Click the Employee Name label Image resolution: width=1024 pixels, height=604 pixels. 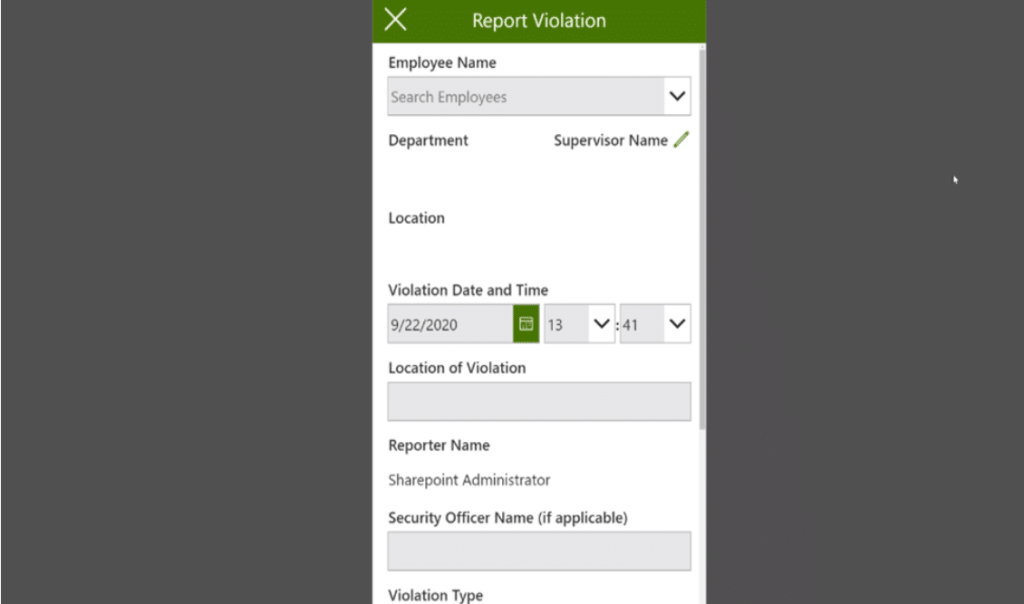[442, 63]
